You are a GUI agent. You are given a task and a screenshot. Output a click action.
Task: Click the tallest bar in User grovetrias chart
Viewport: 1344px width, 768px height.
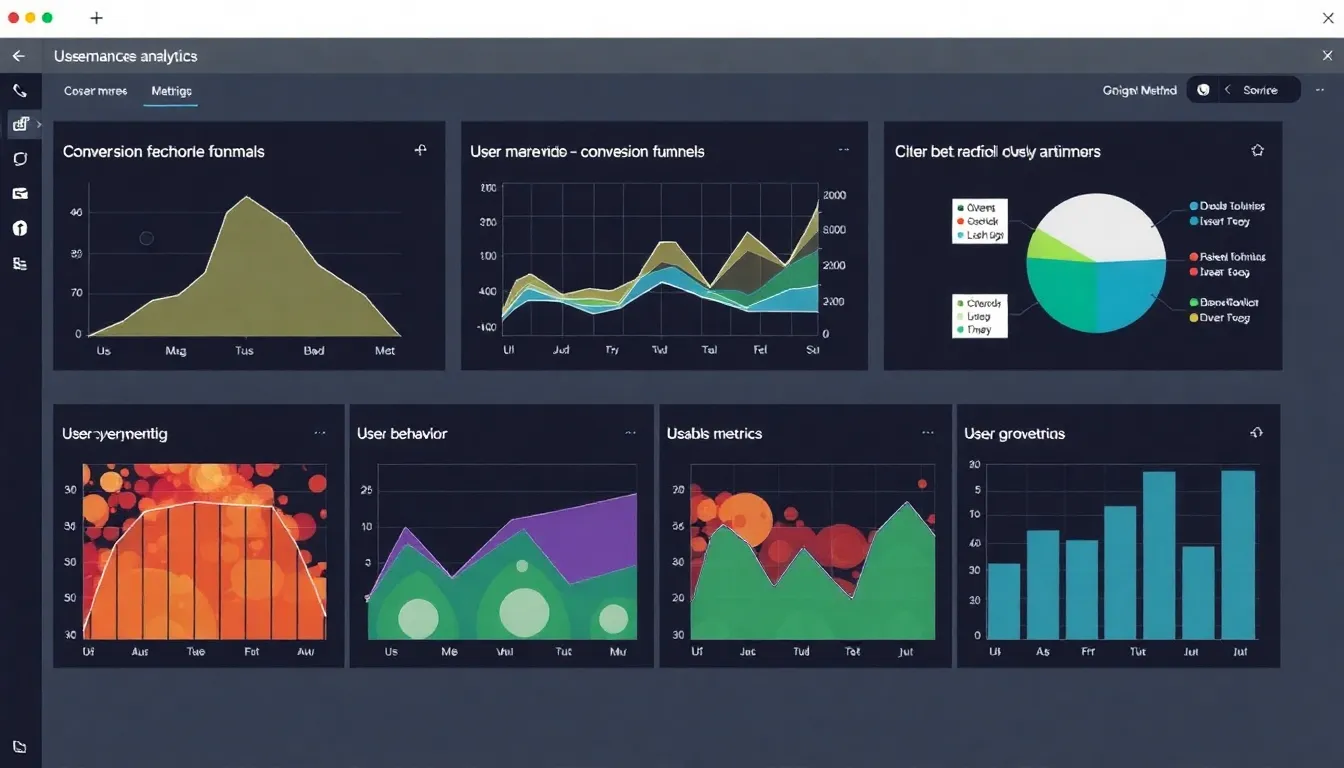[1237, 555]
